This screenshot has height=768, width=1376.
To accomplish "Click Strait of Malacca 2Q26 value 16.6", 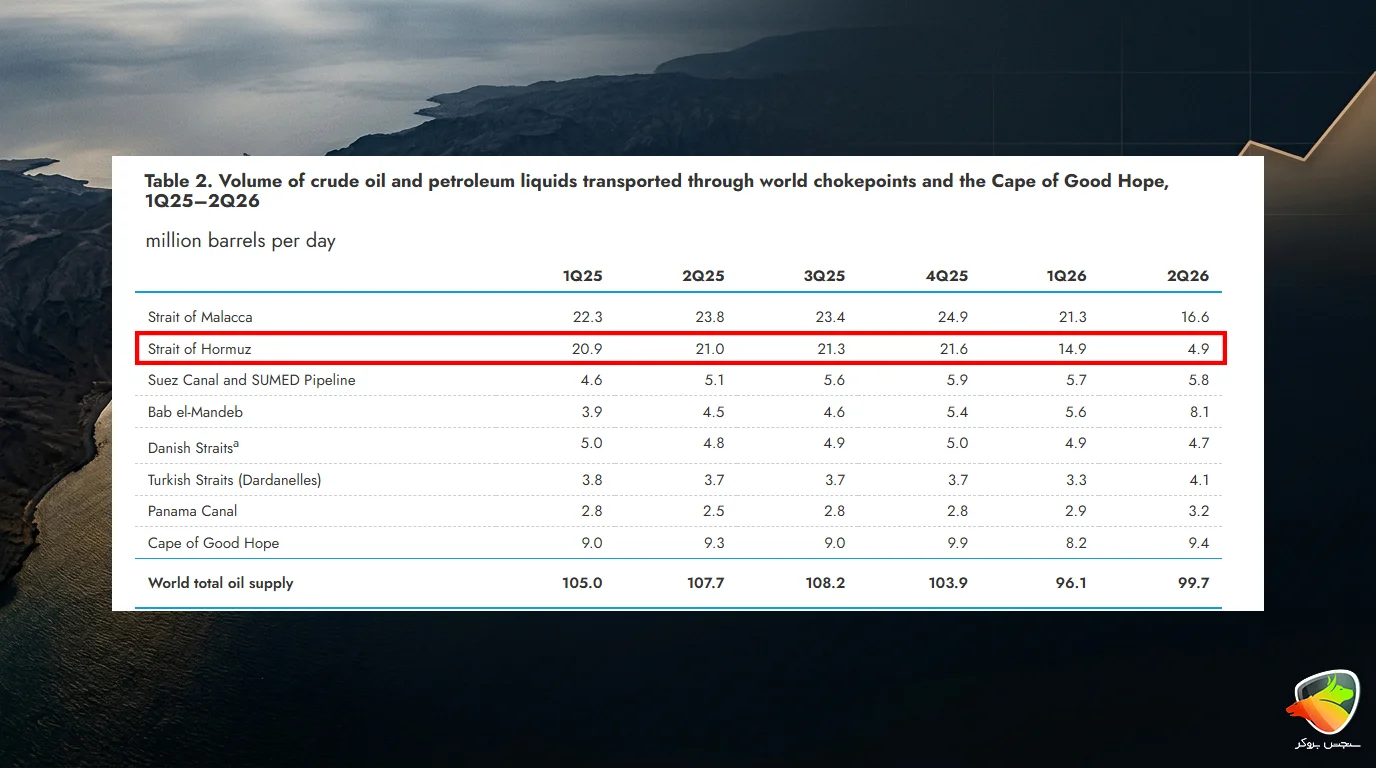I will coord(1195,317).
